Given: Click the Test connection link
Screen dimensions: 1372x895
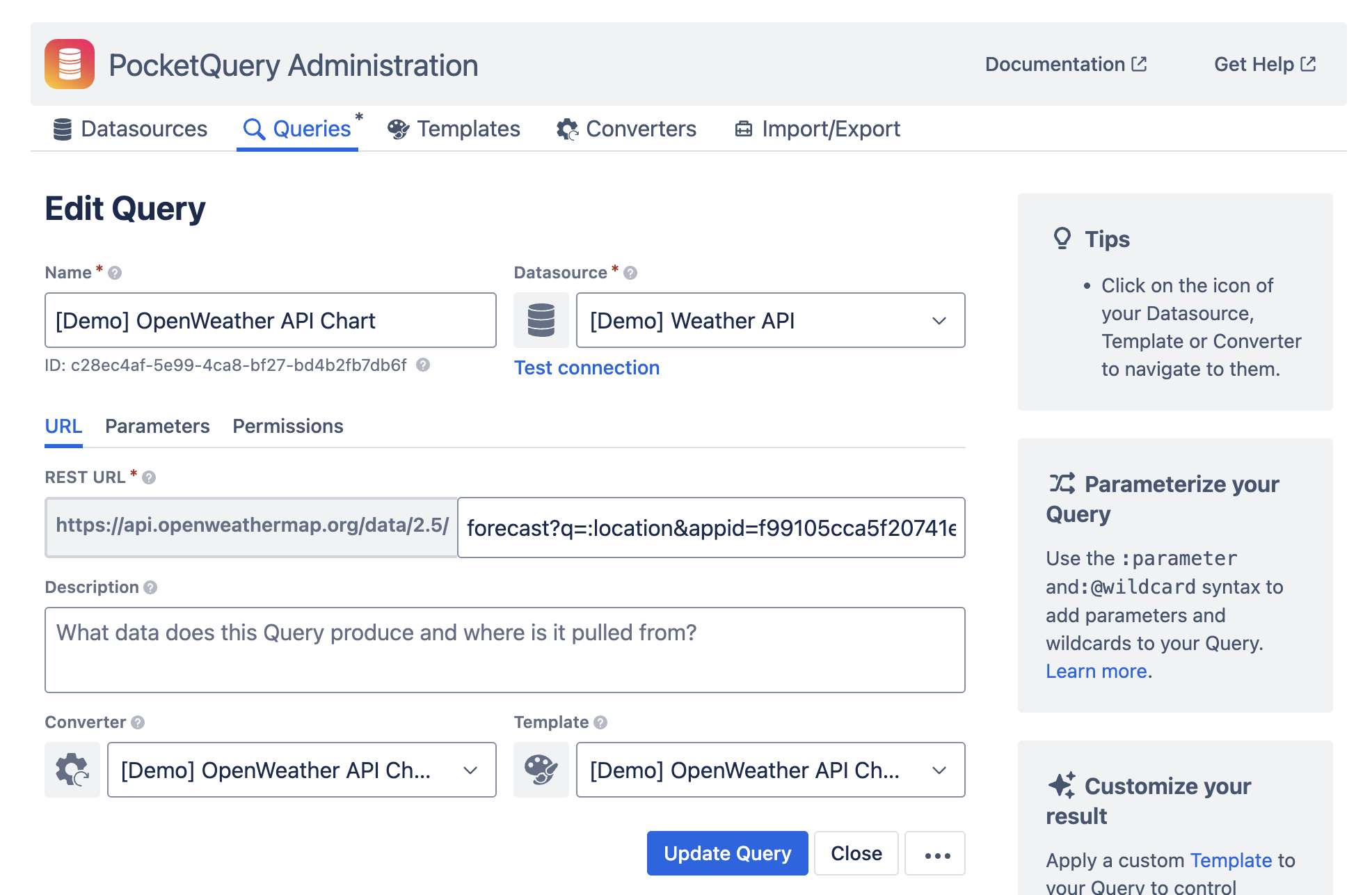Looking at the screenshot, I should 587,367.
